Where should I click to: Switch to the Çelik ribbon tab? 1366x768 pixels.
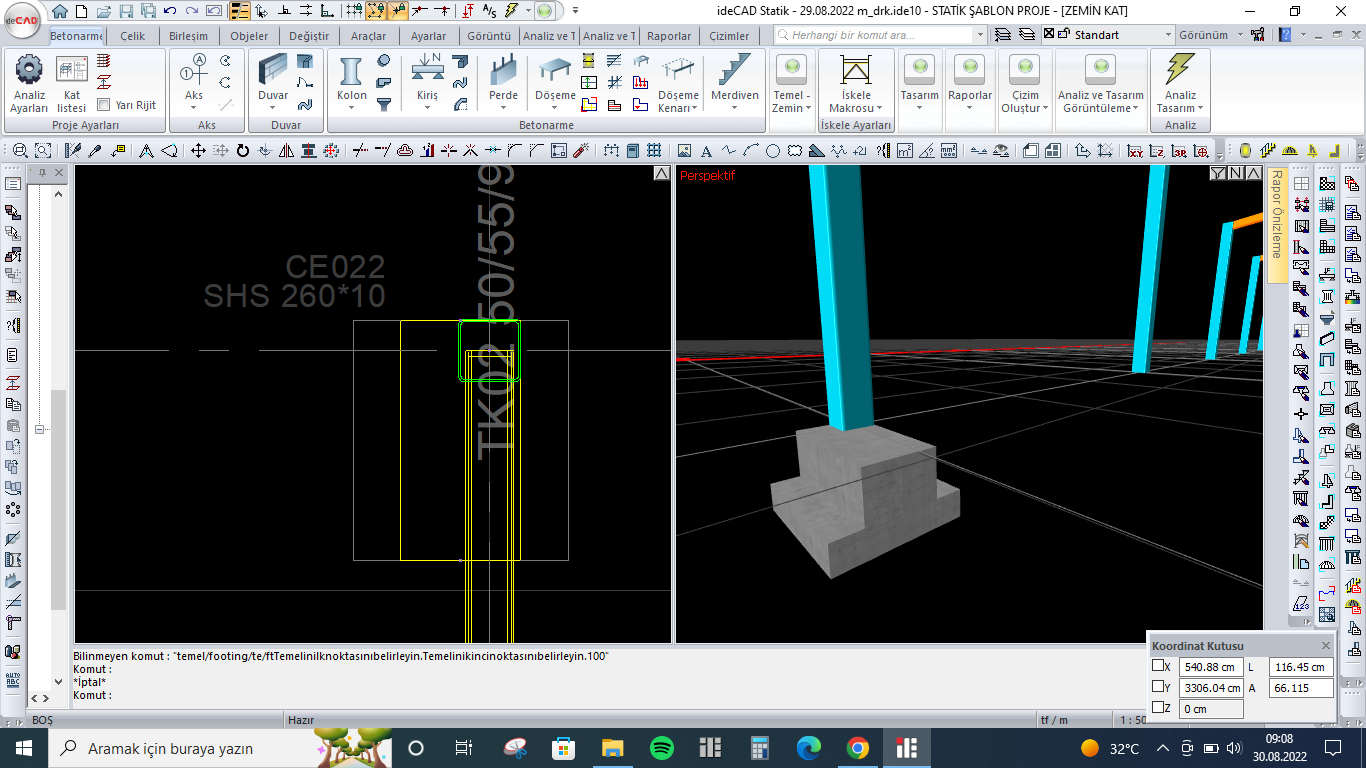(132, 36)
